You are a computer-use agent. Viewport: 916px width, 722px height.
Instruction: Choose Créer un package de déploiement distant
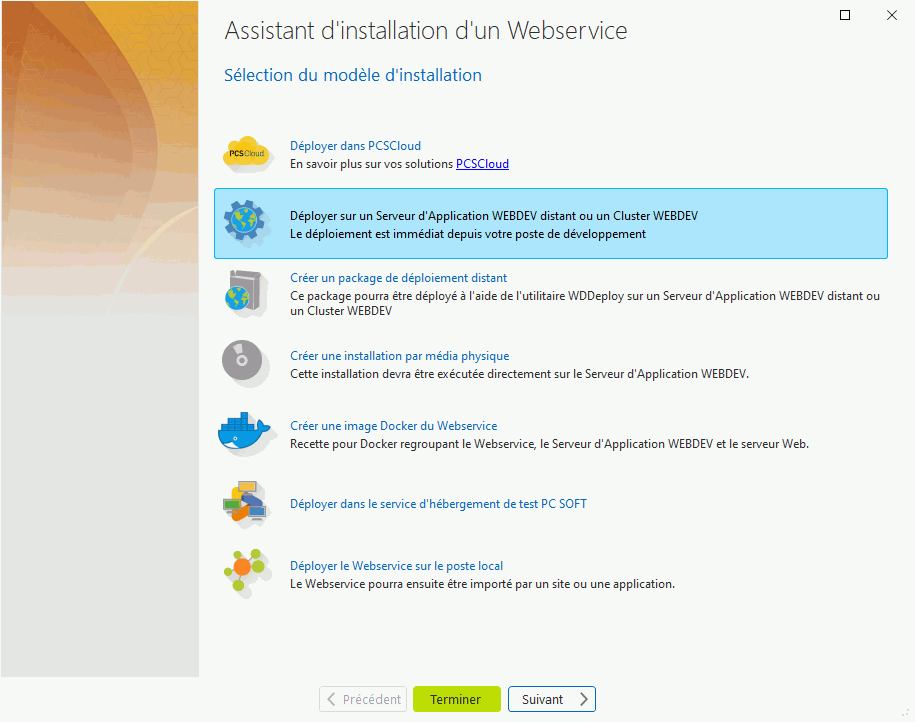(398, 277)
